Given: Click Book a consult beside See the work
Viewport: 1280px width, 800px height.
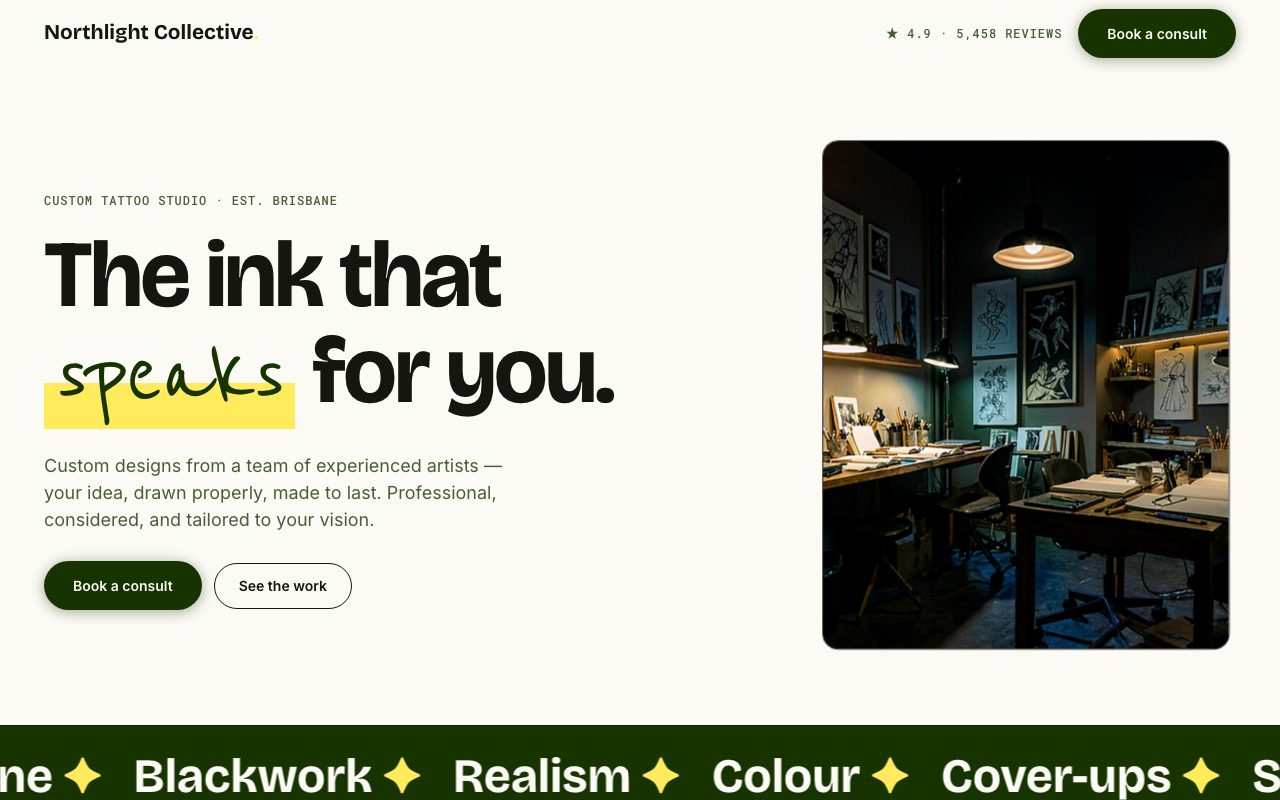Looking at the screenshot, I should (x=123, y=586).
